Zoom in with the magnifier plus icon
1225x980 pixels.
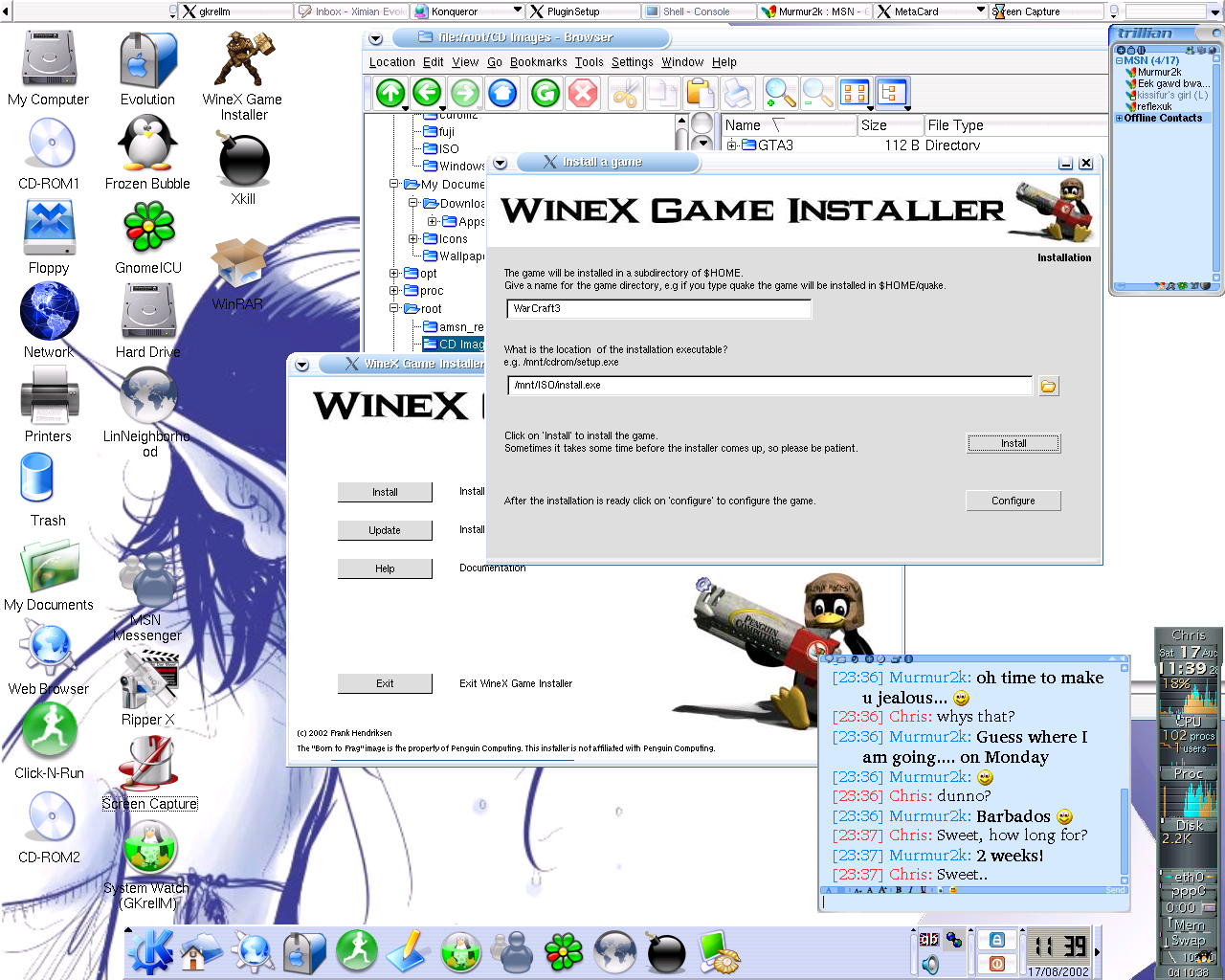(x=780, y=93)
